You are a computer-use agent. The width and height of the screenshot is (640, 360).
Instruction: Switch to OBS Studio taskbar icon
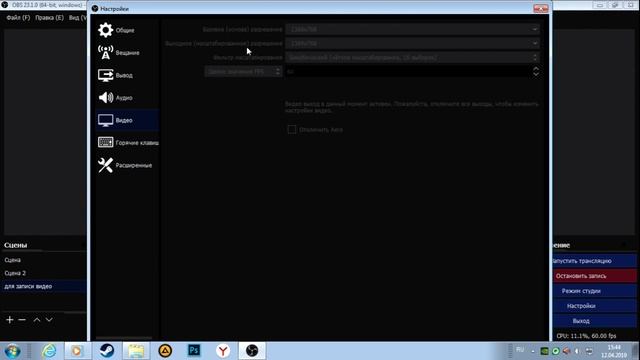click(x=252, y=351)
